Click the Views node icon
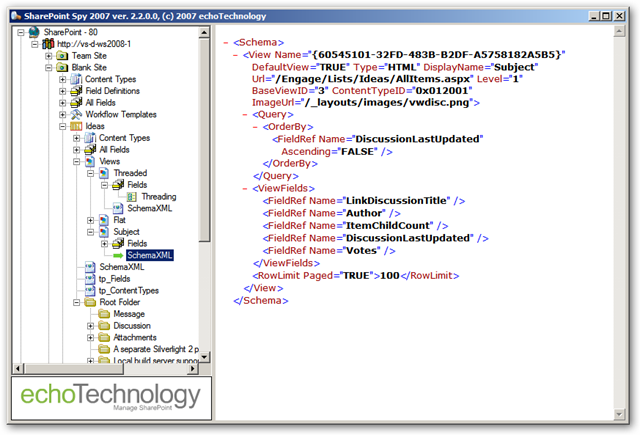Viewport: 640px width, 435px height. pyautogui.click(x=90, y=162)
